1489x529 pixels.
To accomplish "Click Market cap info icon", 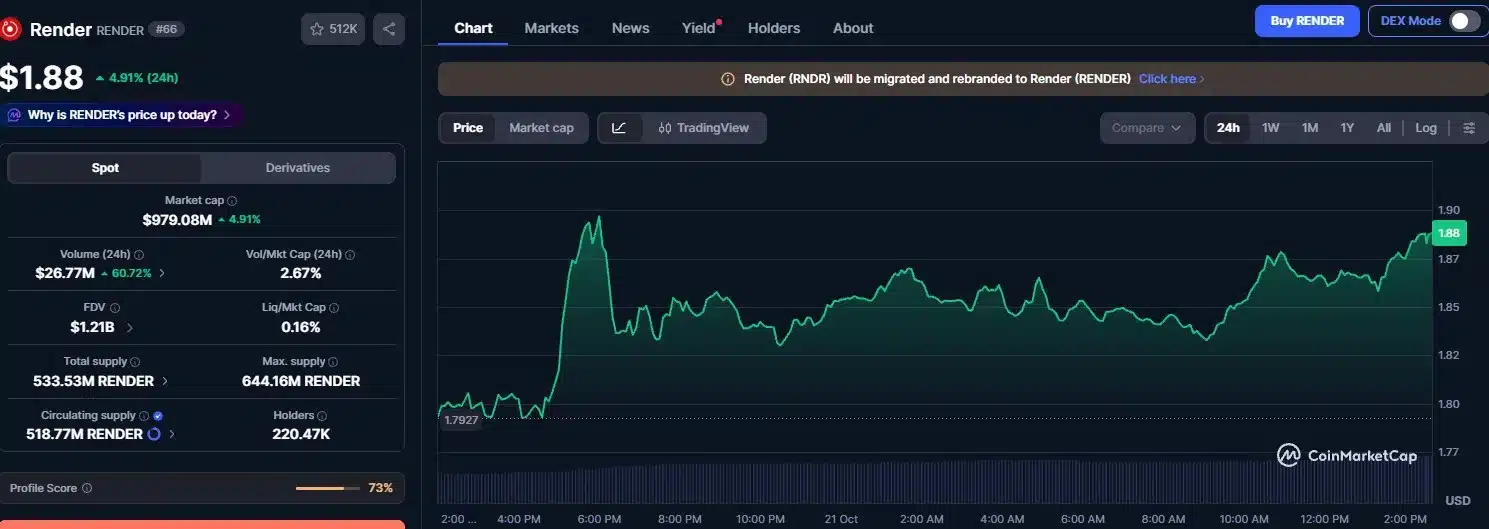I will 232,201.
